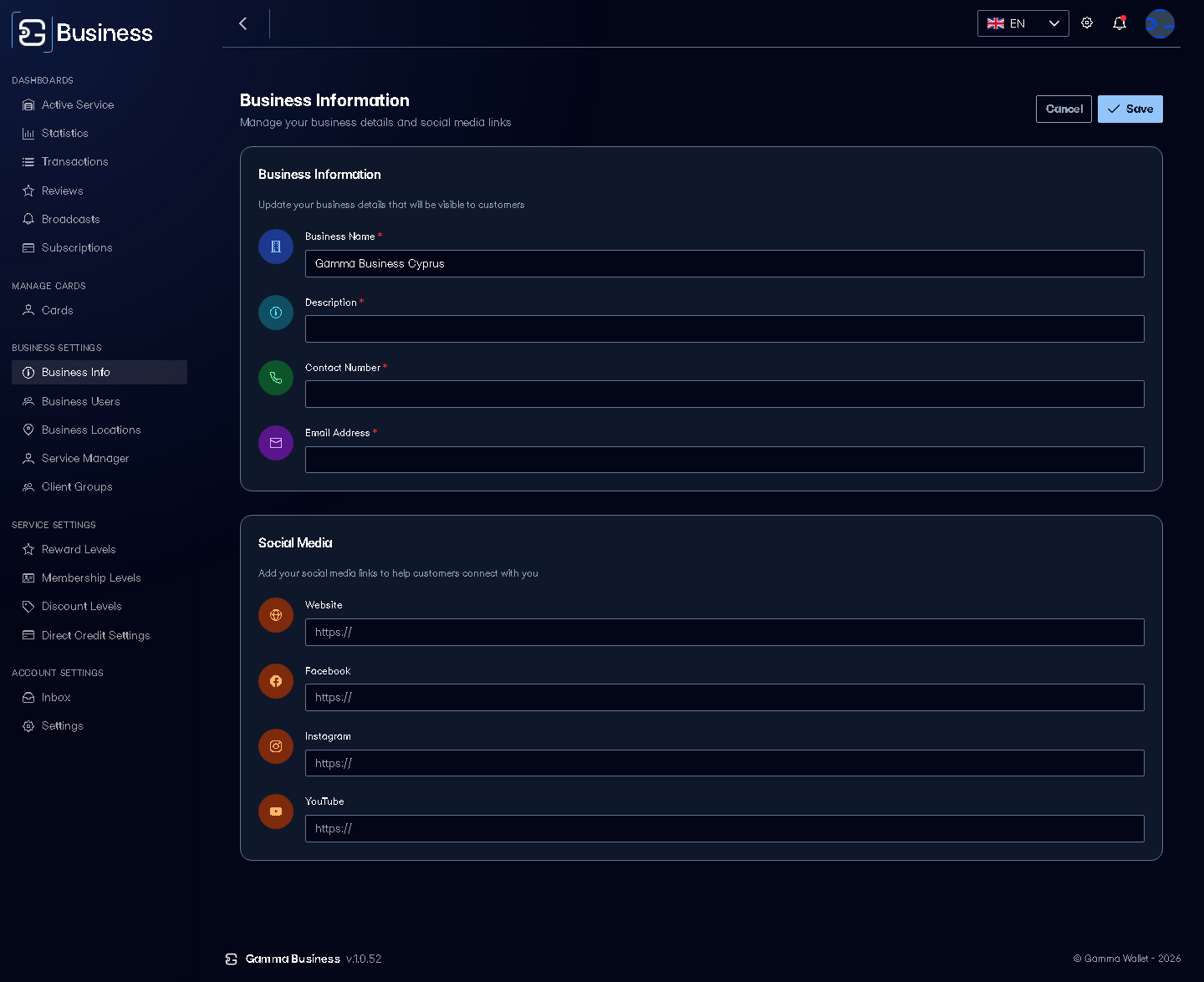1204x982 pixels.
Task: Click the Website URL field
Action: point(725,632)
